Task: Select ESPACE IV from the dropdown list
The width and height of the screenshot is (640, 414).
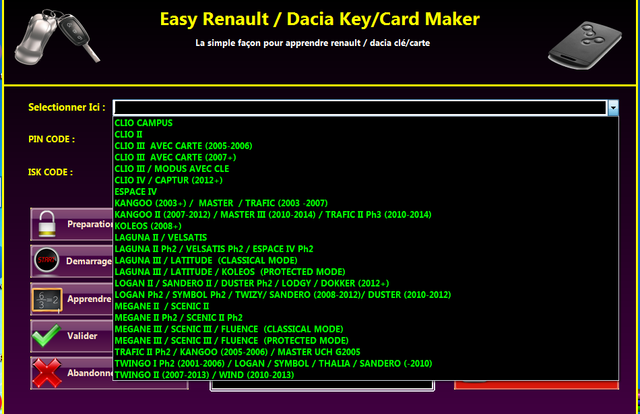Action: 136,191
